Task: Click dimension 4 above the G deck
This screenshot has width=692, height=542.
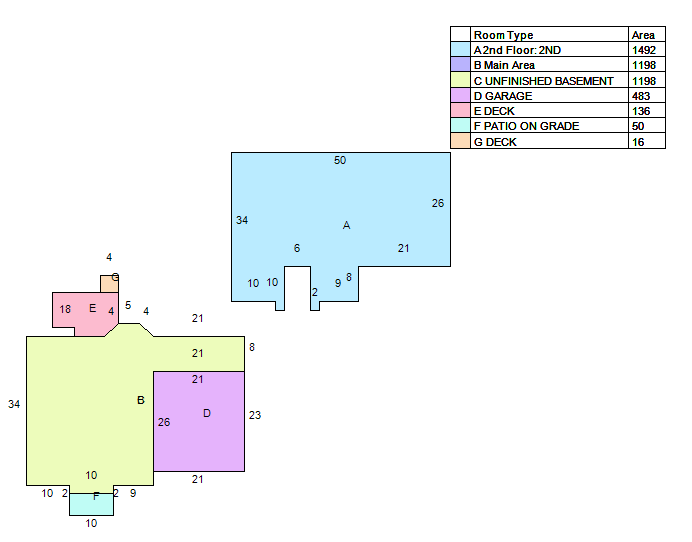Action: pyautogui.click(x=109, y=257)
